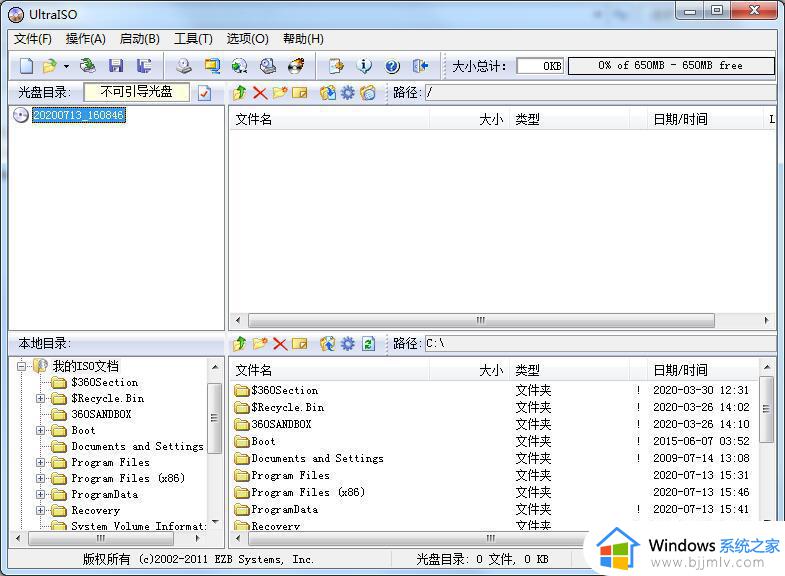Click the local path input field showing C:\
Image resolution: width=785 pixels, height=576 pixels.
pyautogui.click(x=600, y=344)
